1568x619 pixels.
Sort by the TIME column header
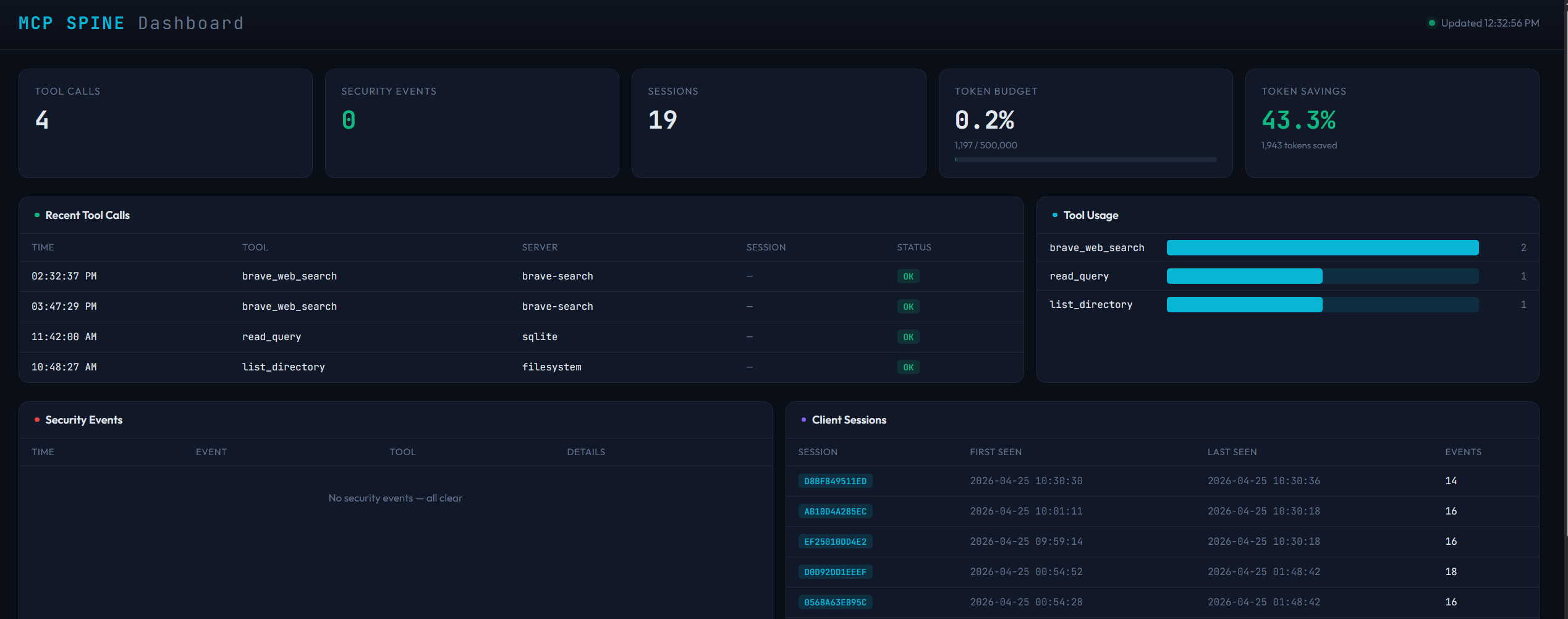point(43,247)
